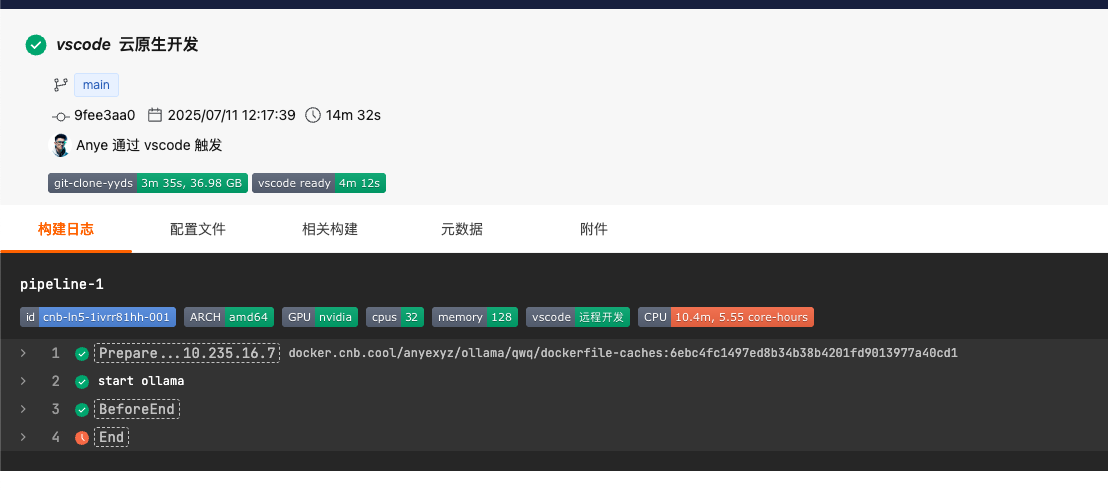Image resolution: width=1108 pixels, height=490 pixels.
Task: Click green status icon on start ollama step
Action: (82, 382)
